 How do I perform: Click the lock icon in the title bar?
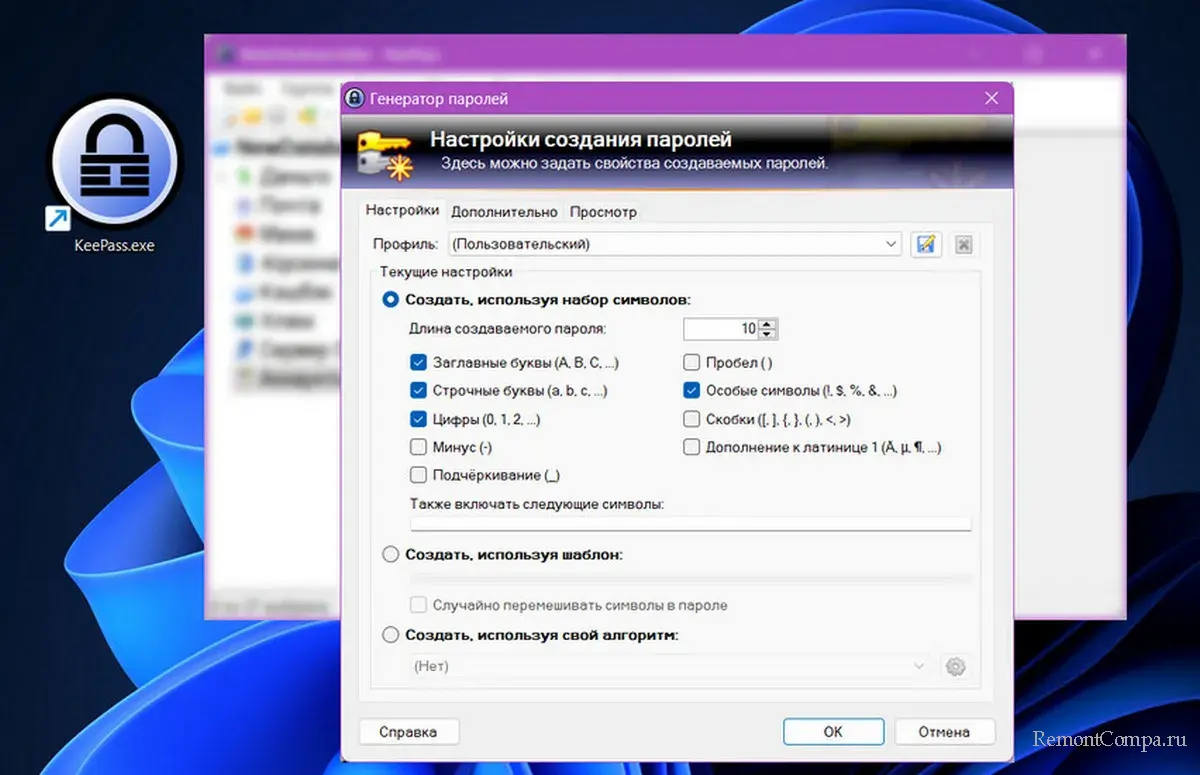pos(354,98)
